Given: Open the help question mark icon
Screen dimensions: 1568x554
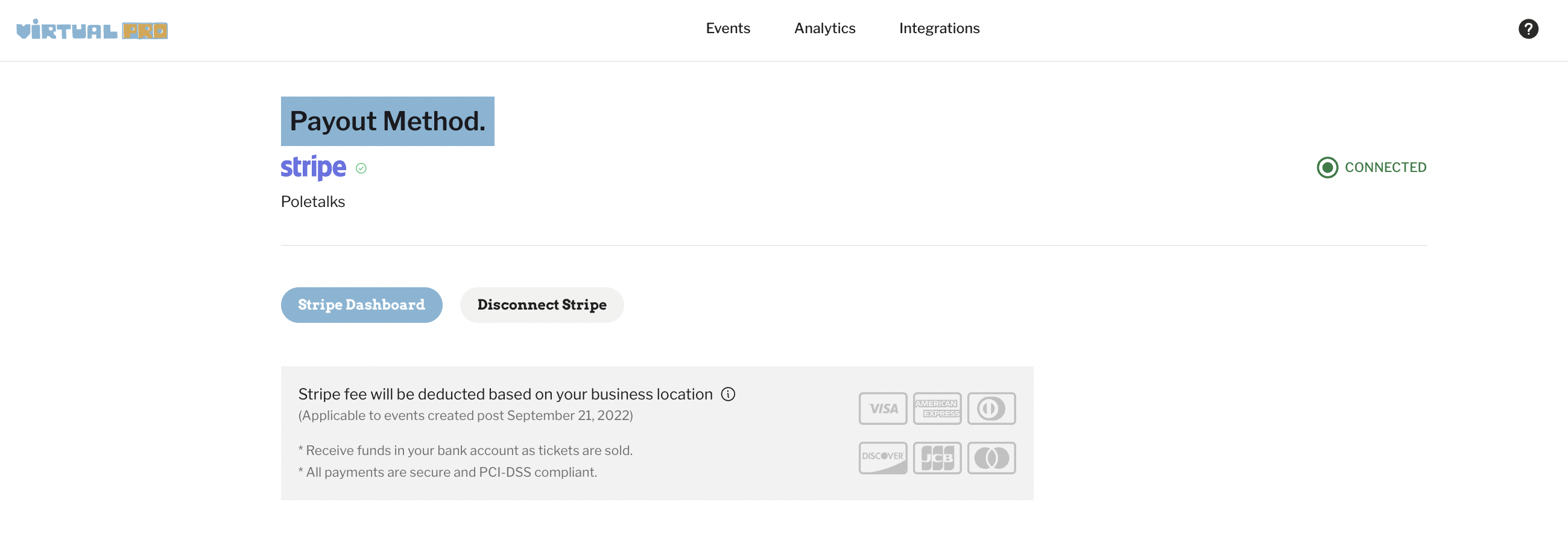Looking at the screenshot, I should (1528, 28).
